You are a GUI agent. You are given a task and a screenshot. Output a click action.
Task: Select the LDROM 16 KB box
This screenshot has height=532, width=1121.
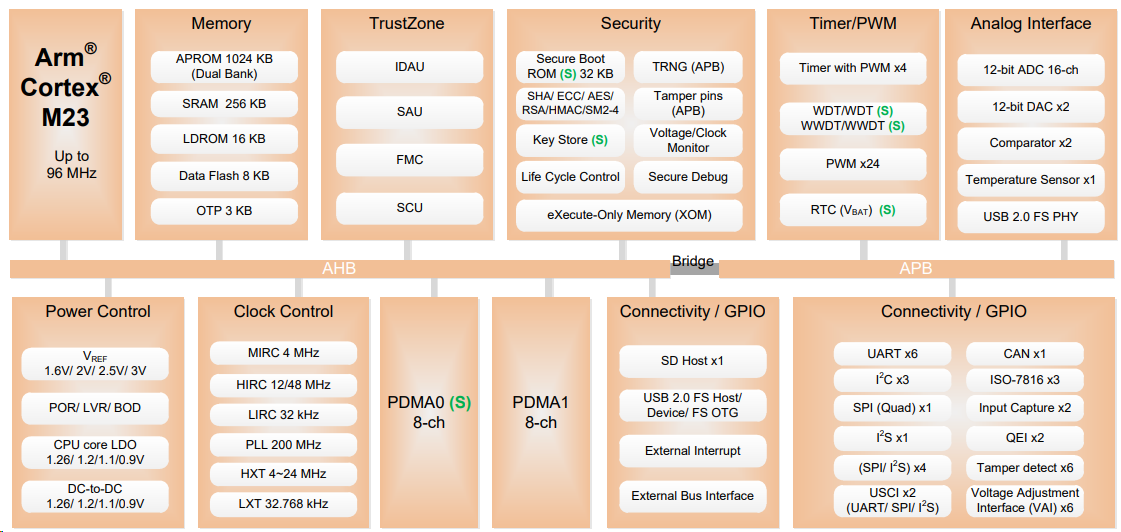(x=224, y=139)
